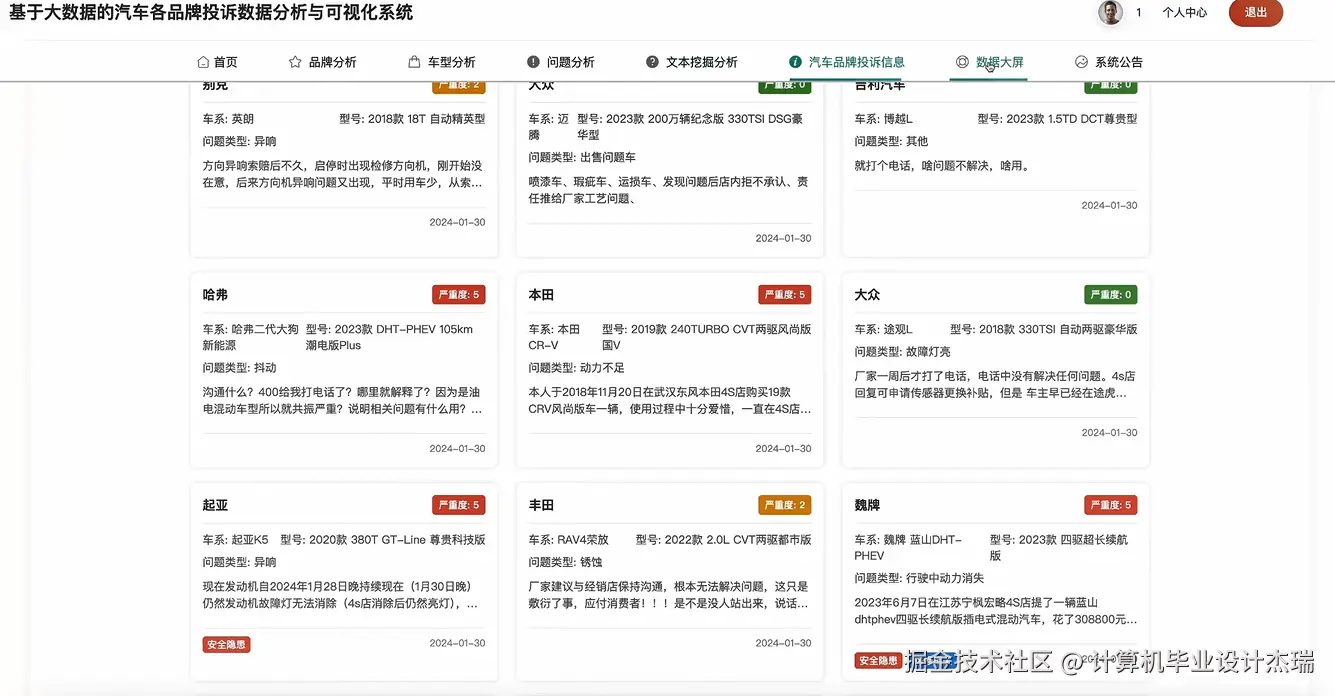Click the ring icon beside 数据大屏
The height and width of the screenshot is (696, 1335).
tap(962, 62)
